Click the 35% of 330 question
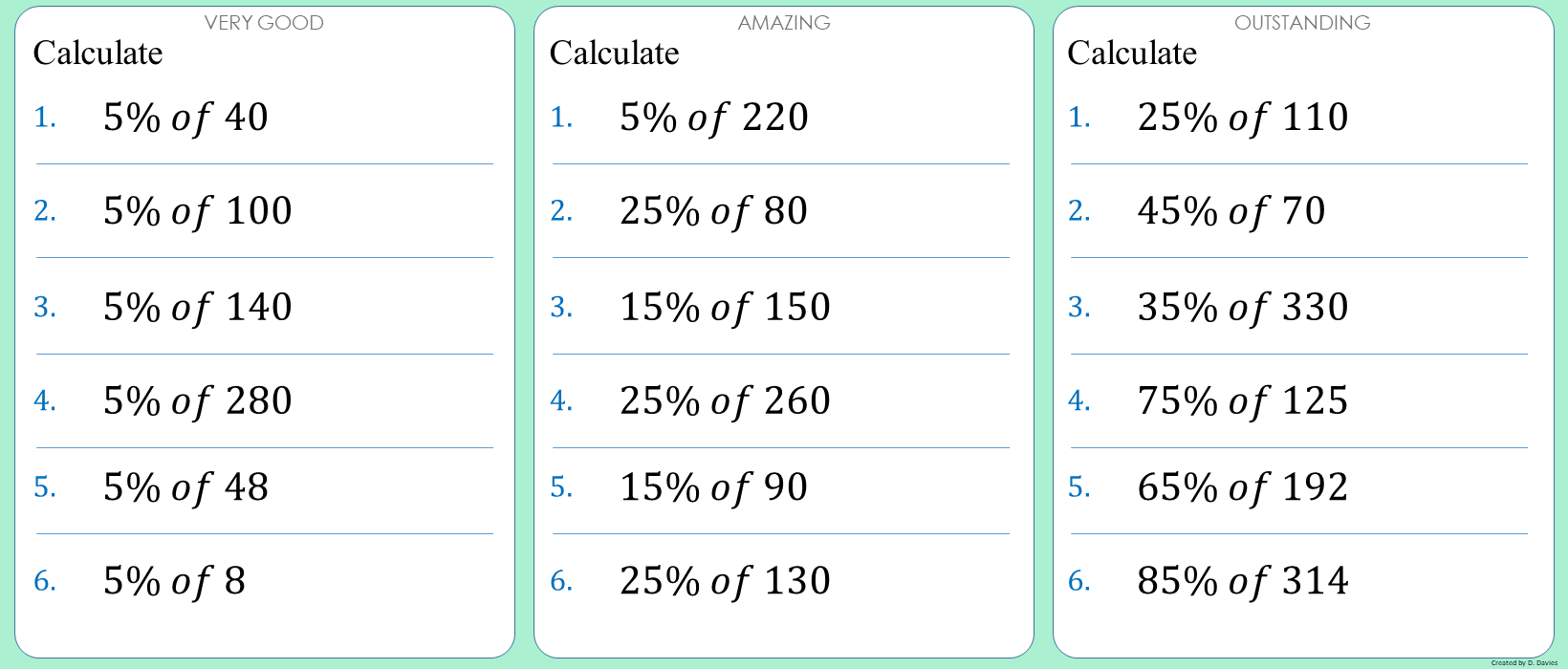Screen dimensions: 1568x669 [1243, 308]
